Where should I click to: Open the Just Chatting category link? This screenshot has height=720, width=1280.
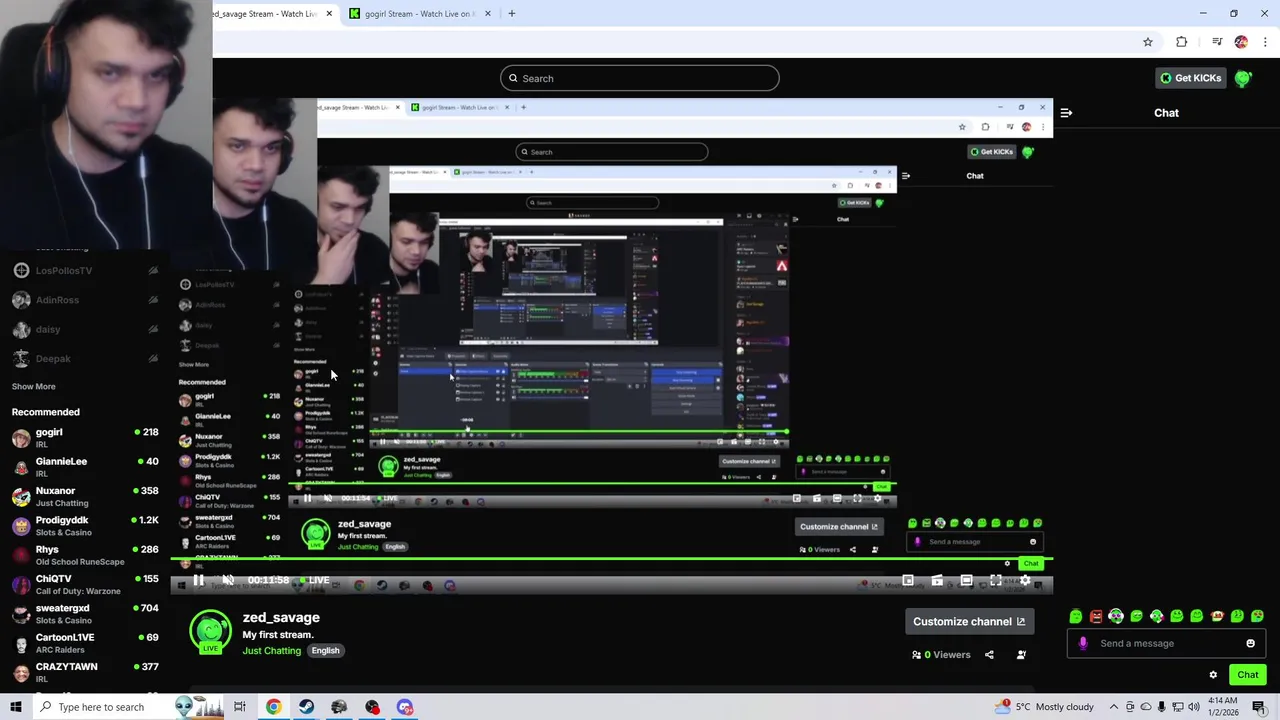coord(271,651)
